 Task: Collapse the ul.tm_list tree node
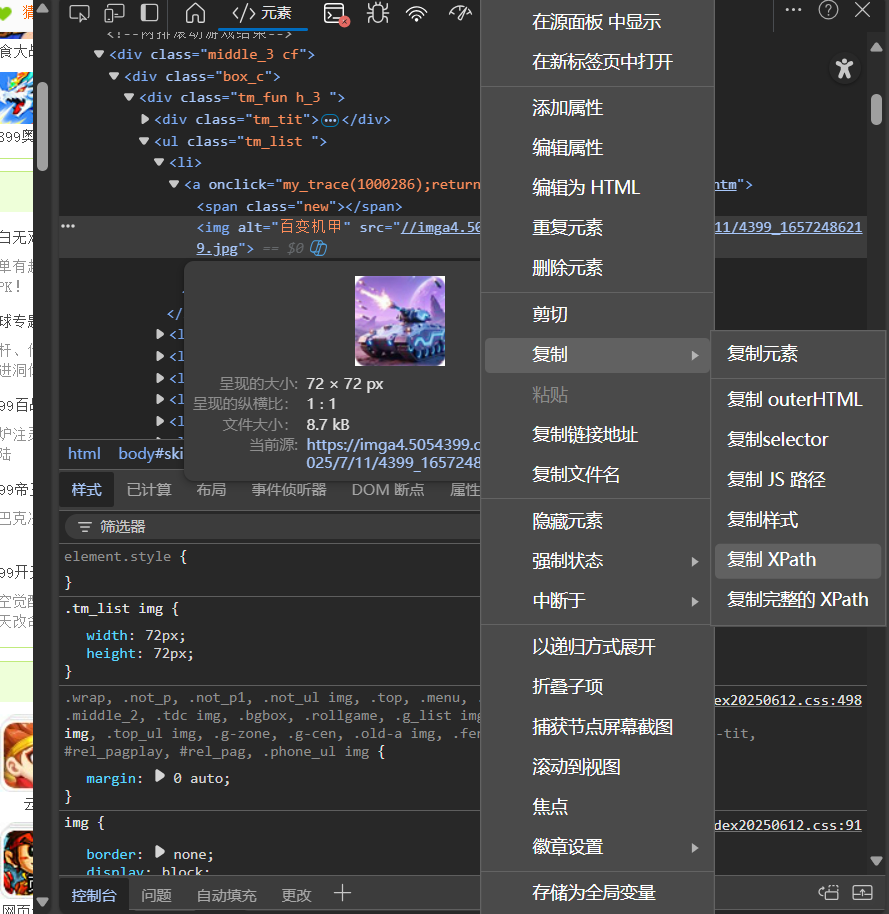click(144, 140)
